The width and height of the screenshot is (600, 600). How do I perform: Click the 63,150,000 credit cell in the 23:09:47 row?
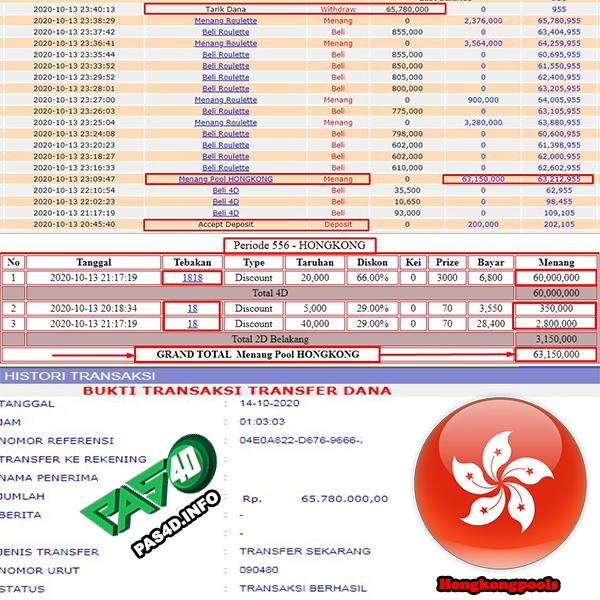[483, 179]
